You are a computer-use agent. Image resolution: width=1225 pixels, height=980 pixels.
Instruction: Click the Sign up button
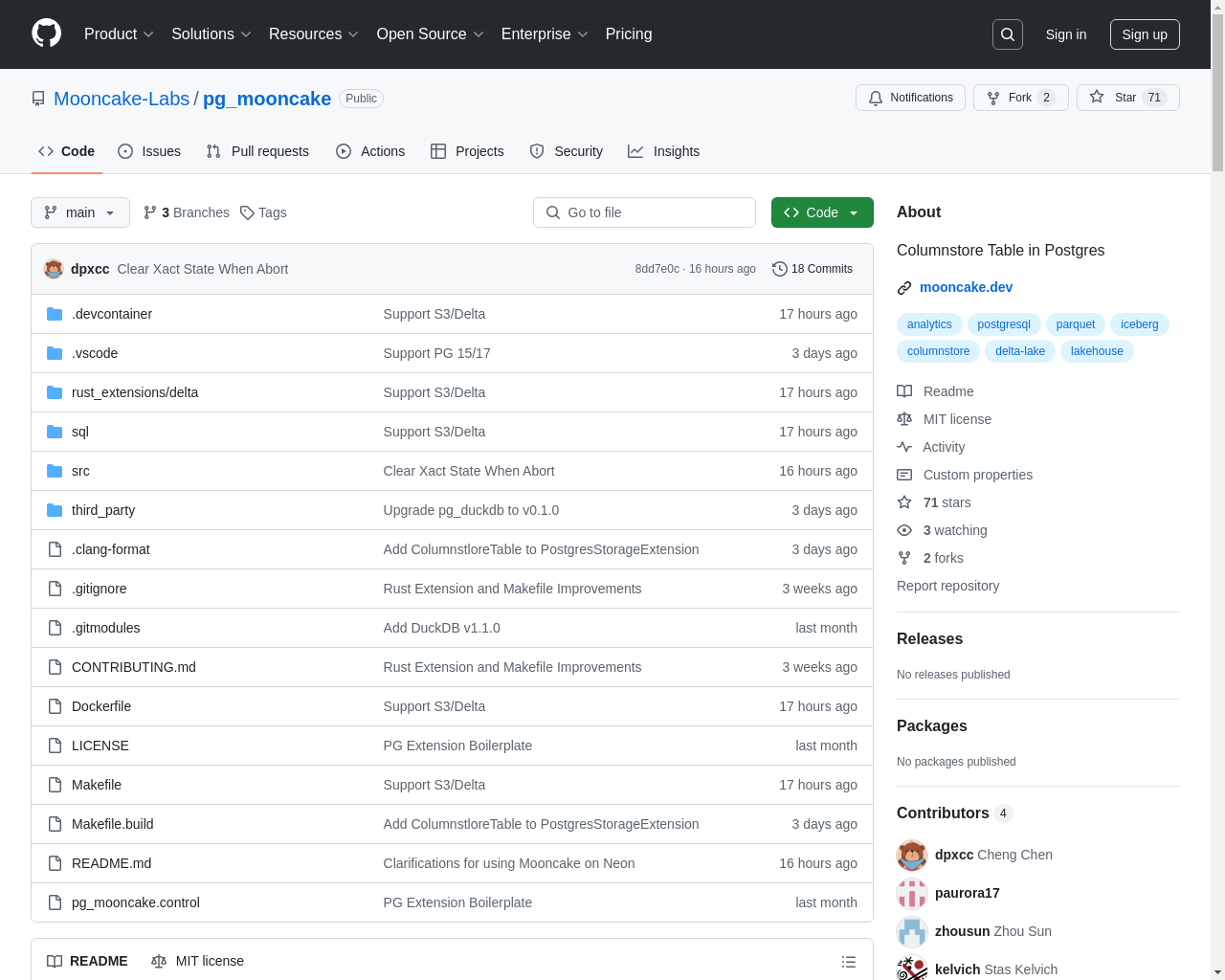coord(1145,34)
